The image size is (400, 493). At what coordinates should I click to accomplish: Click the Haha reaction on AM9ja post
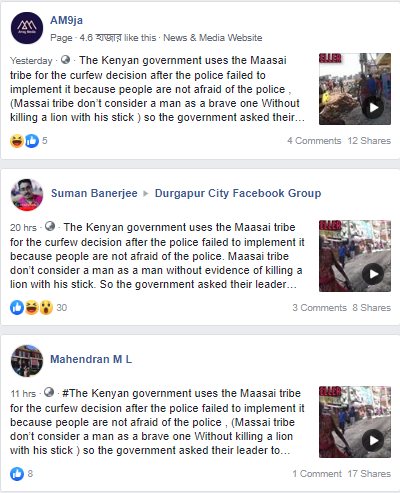point(17,141)
